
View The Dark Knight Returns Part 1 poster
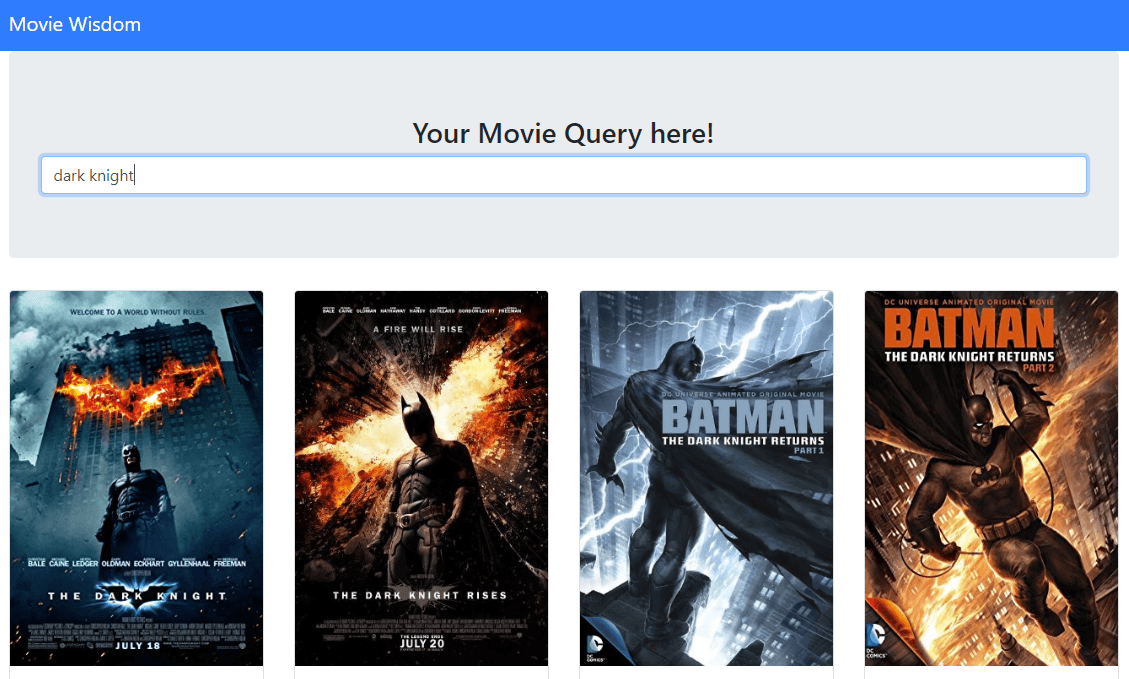(706, 478)
